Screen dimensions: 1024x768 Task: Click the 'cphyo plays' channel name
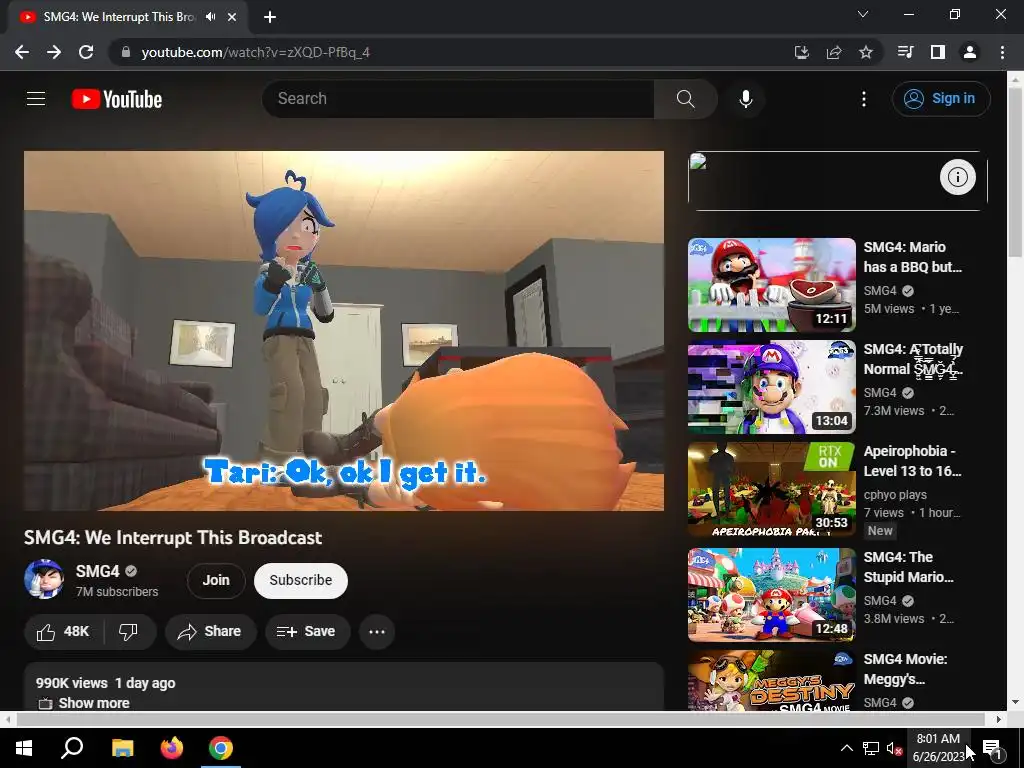click(895, 494)
